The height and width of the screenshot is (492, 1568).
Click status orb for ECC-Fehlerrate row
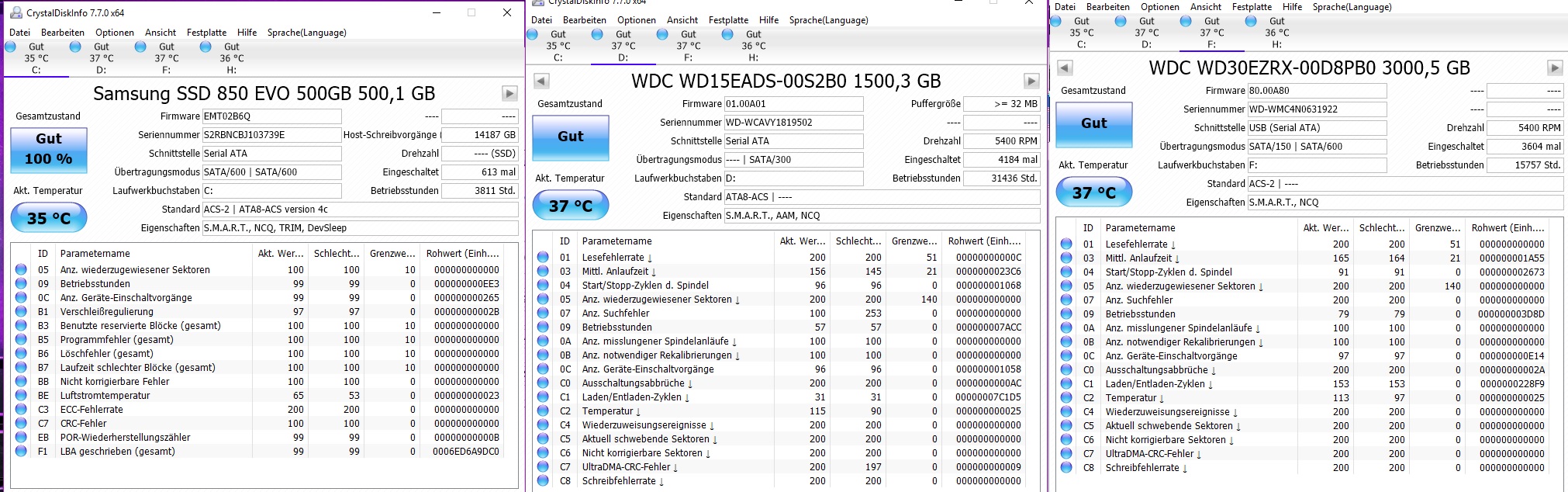click(21, 409)
